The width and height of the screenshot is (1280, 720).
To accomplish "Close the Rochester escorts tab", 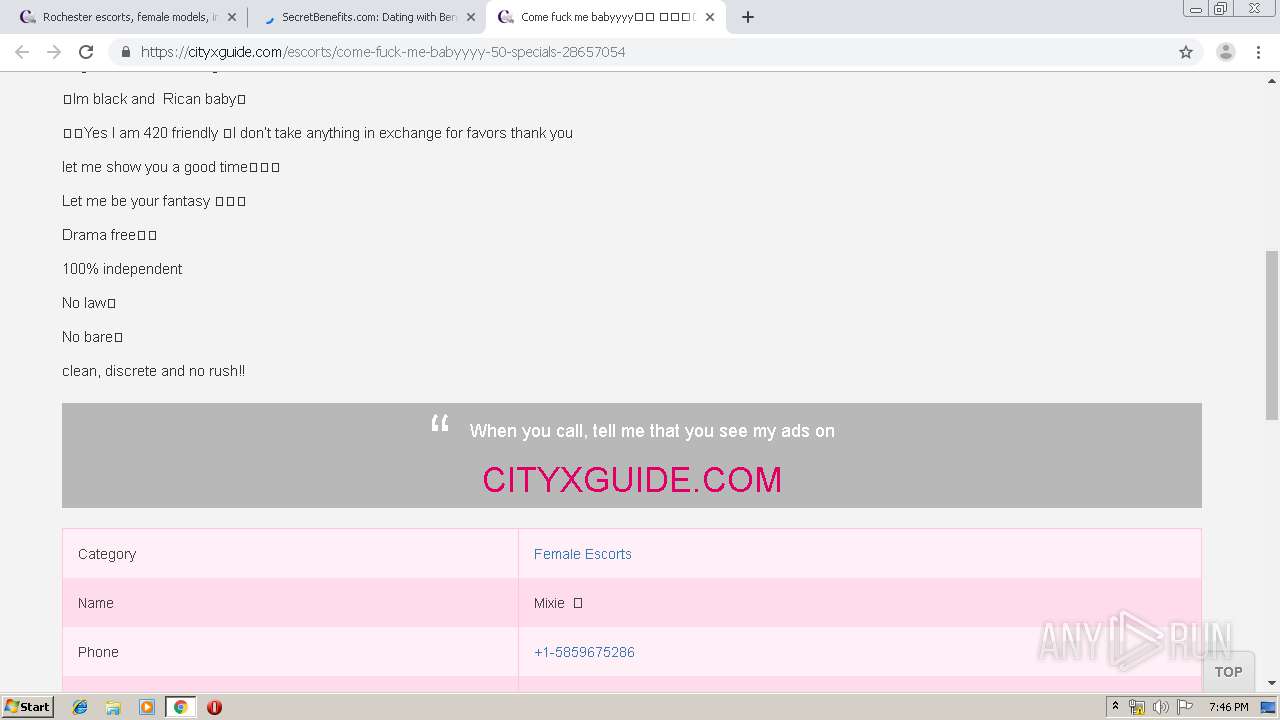I will point(231,17).
